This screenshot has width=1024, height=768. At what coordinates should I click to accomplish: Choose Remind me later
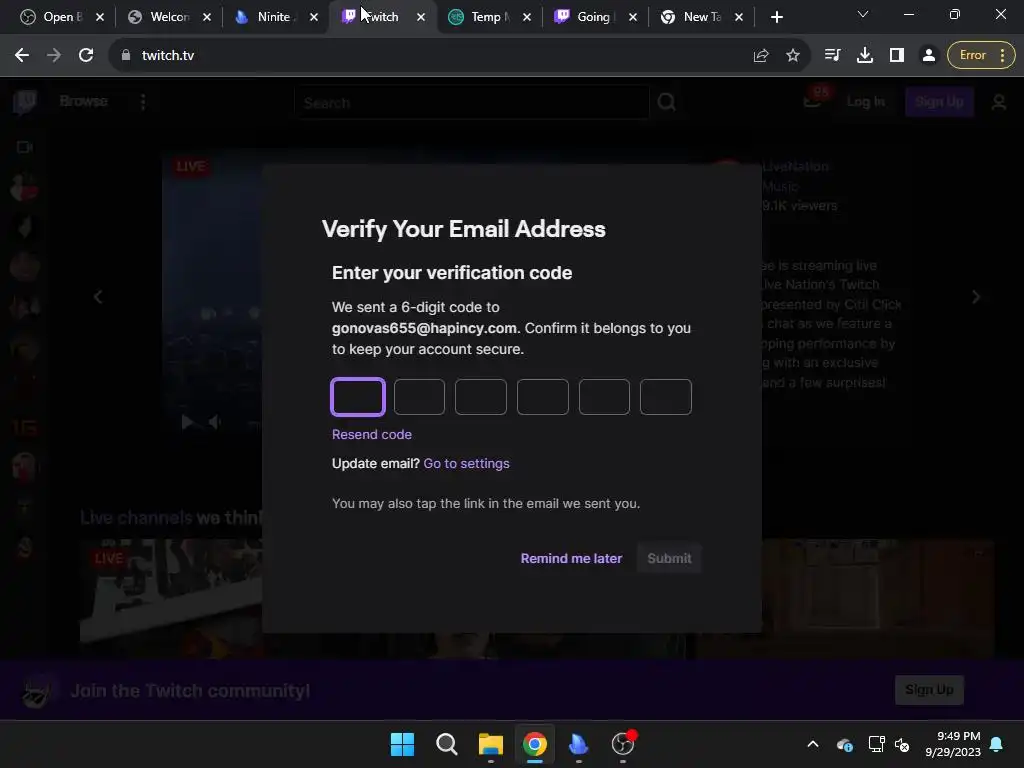pyautogui.click(x=571, y=558)
